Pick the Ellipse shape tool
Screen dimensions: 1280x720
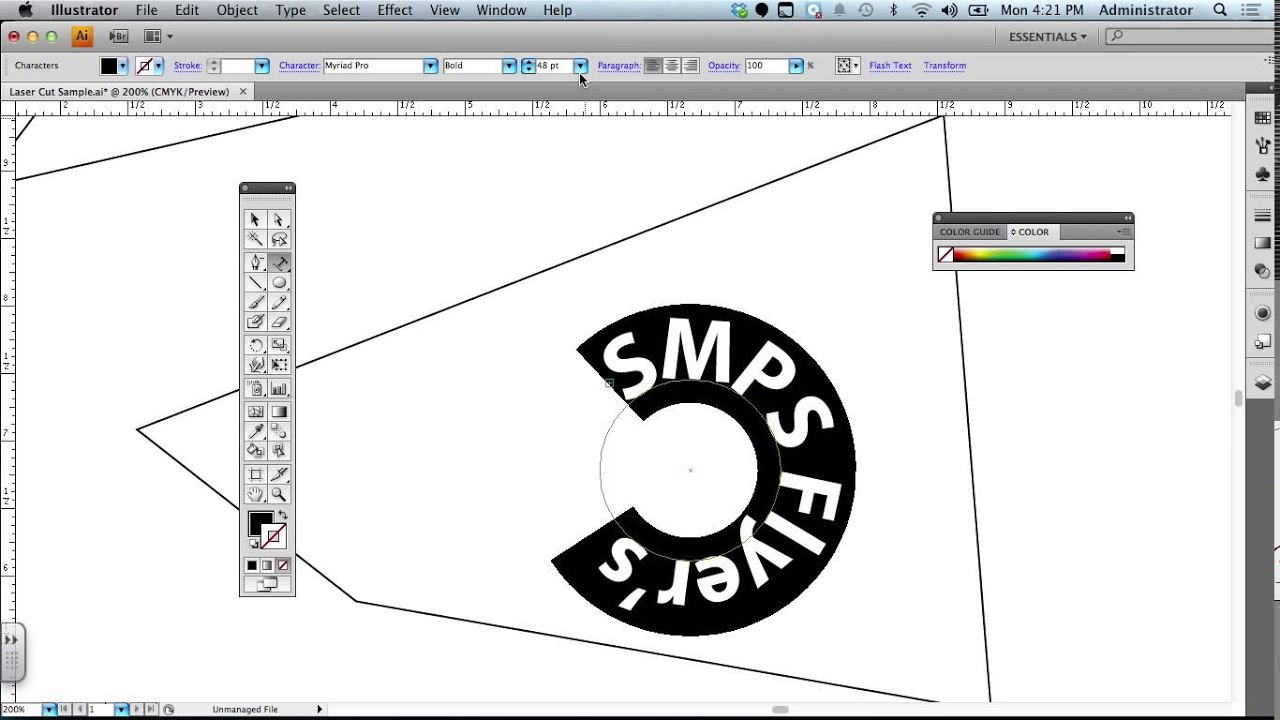279,283
